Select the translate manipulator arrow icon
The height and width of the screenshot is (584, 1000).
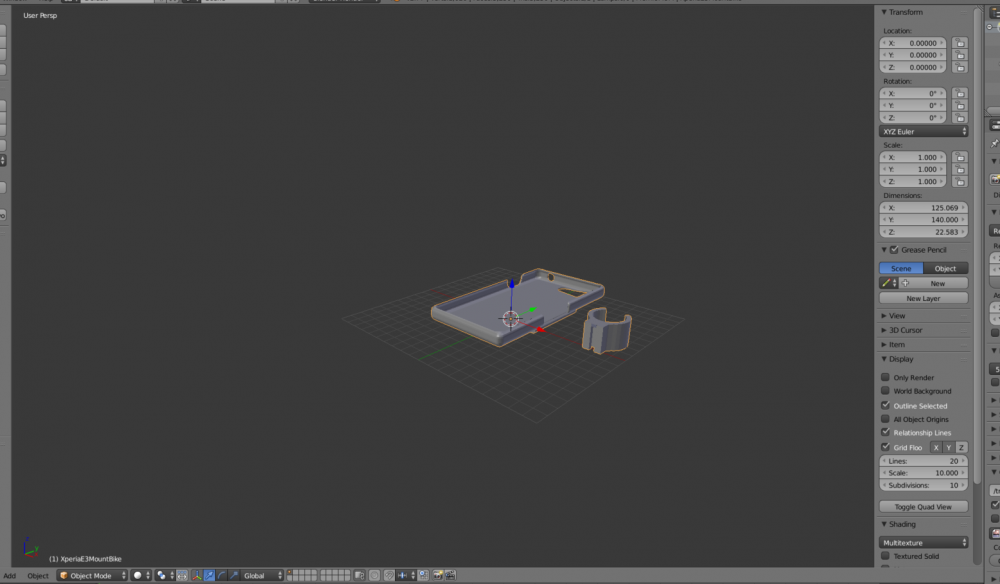point(209,576)
